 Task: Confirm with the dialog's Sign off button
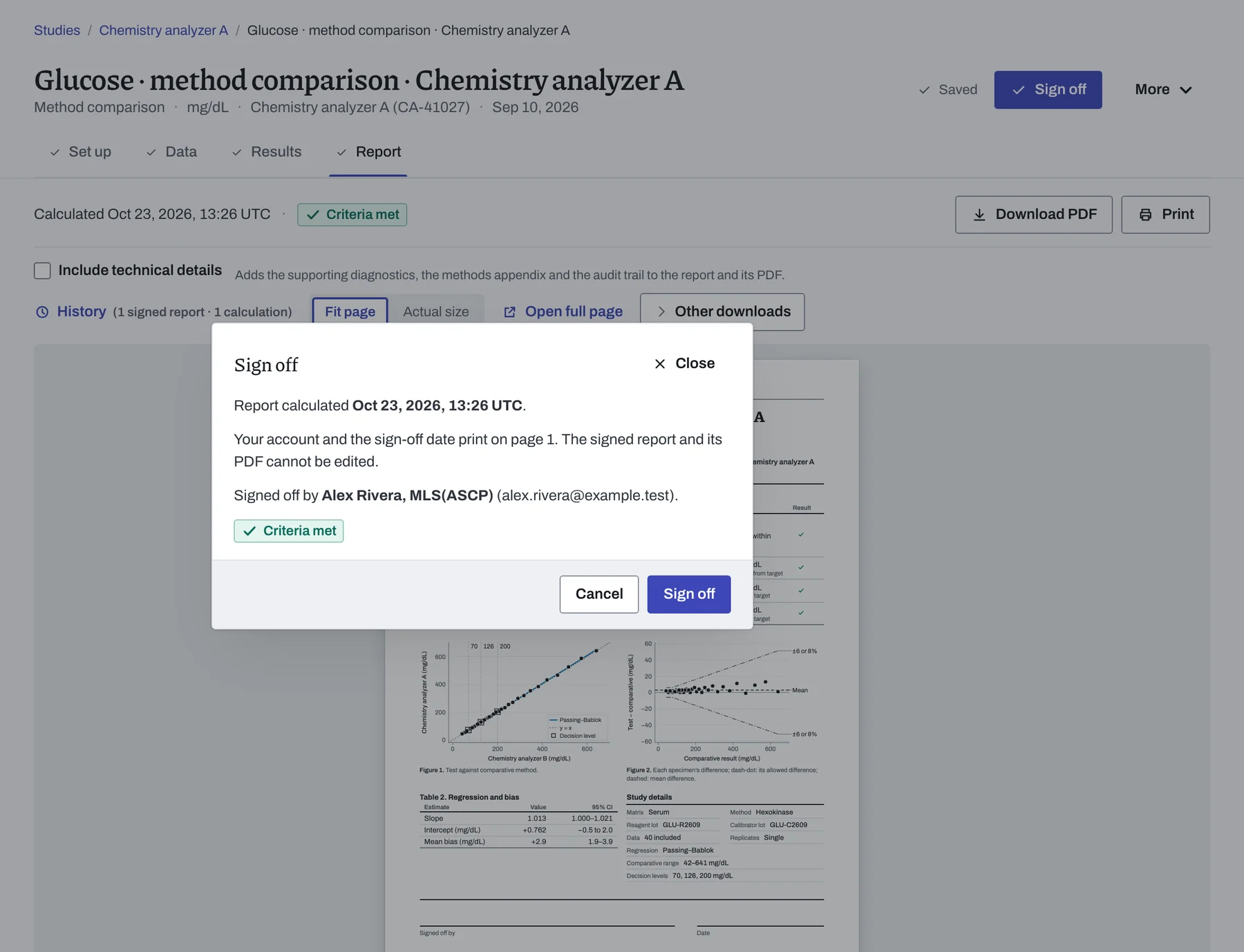(x=688, y=594)
